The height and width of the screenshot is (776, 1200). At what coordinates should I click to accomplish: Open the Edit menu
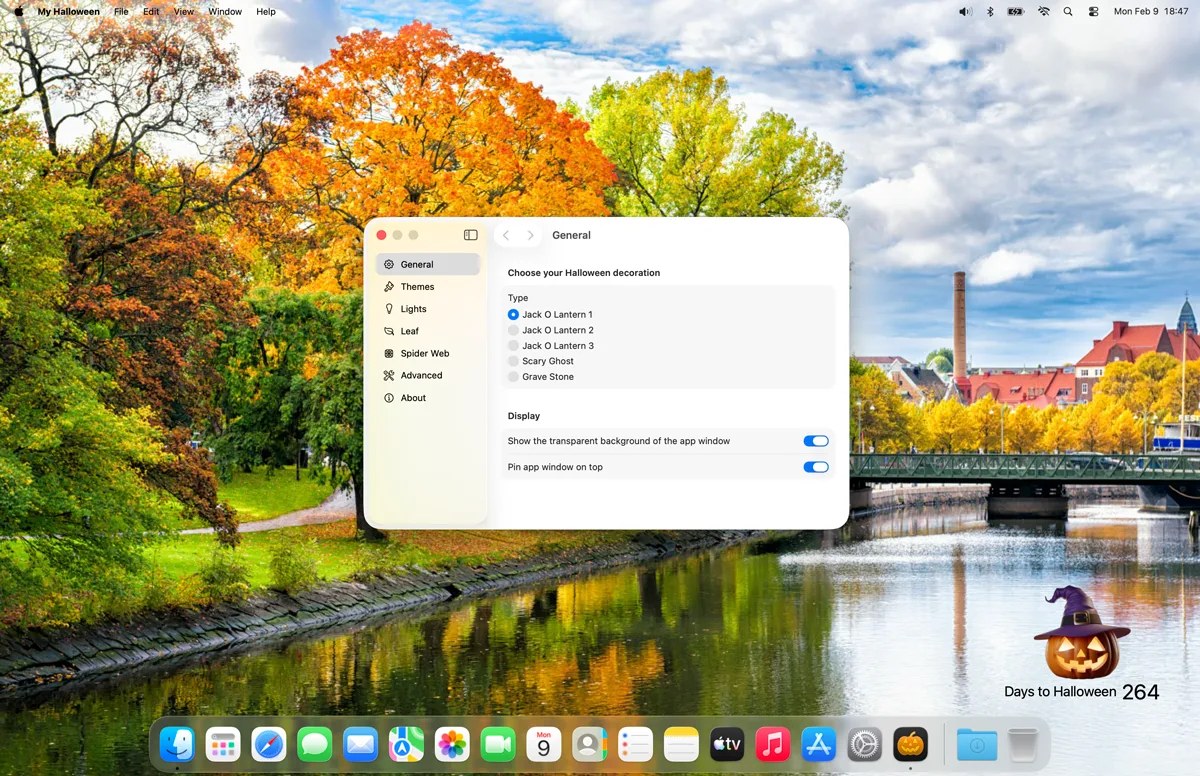151,12
